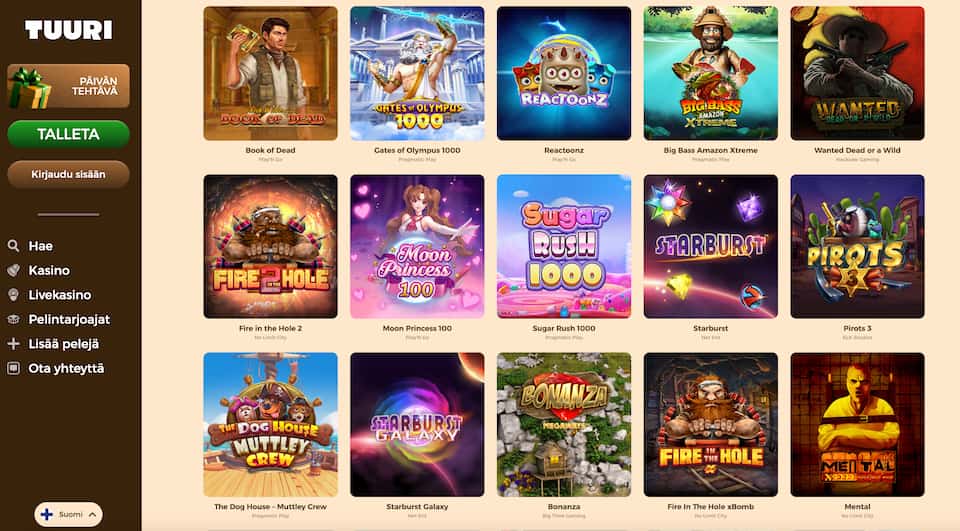
Task: Click the Ota yhteyttä chat icon
Action: 13,368
